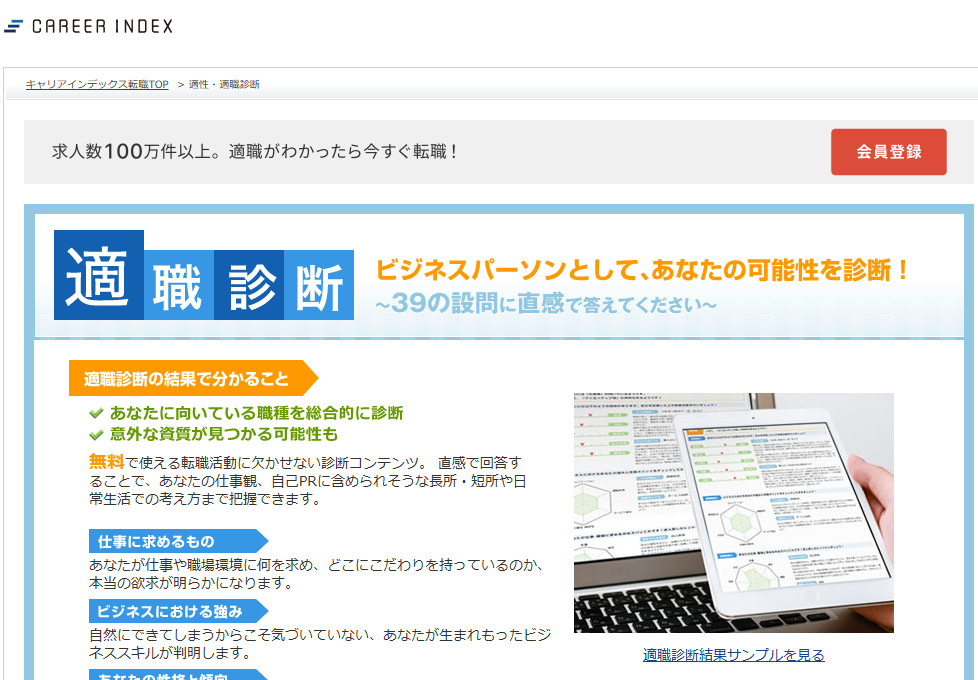
Task: Open the tablet diagnosis sample image
Action: 733,512
